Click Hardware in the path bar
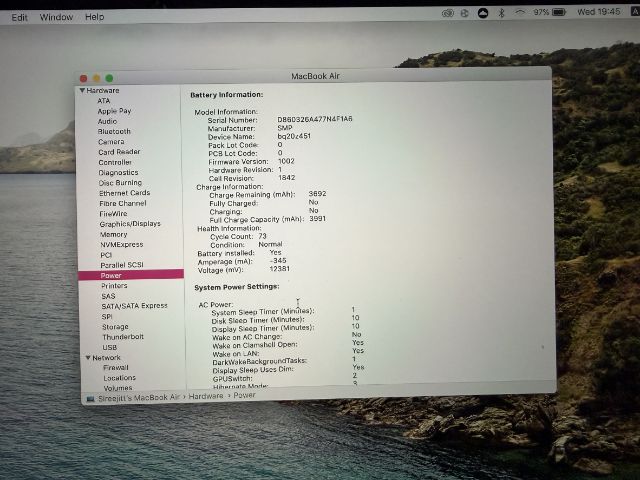This screenshot has height=480, width=640. [206, 396]
